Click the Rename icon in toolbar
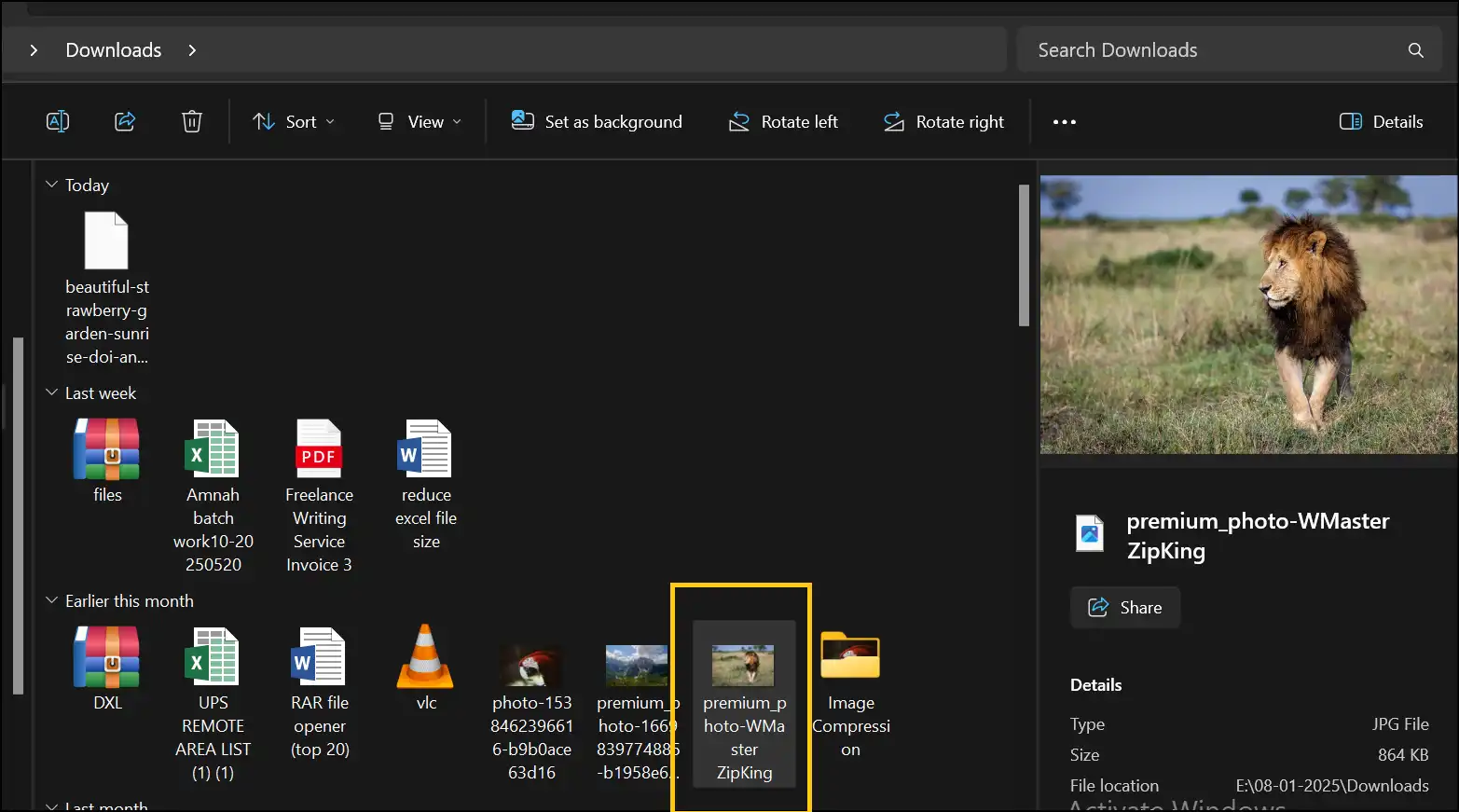Viewport: 1459px width, 812px height. pyautogui.click(x=58, y=121)
